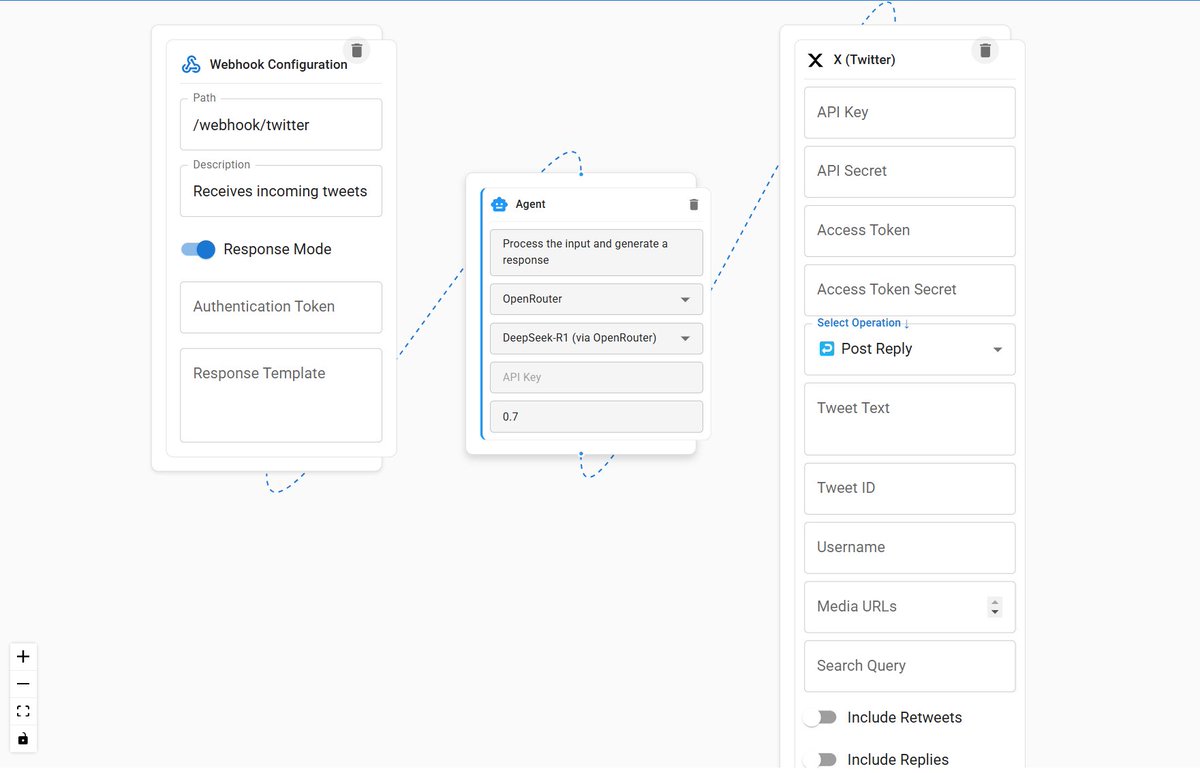This screenshot has width=1200, height=773.
Task: Click the Description field Receives incoming tweets
Action: click(281, 190)
